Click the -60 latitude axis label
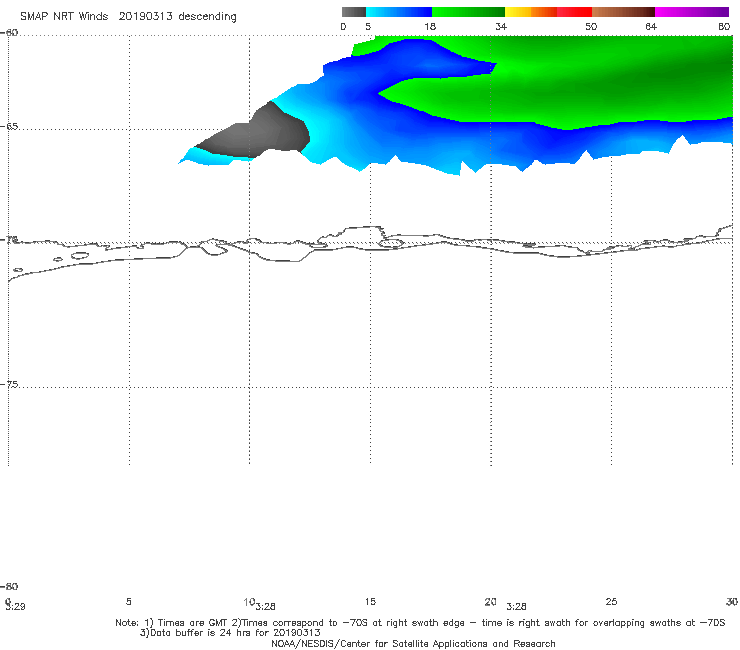 coord(9,33)
